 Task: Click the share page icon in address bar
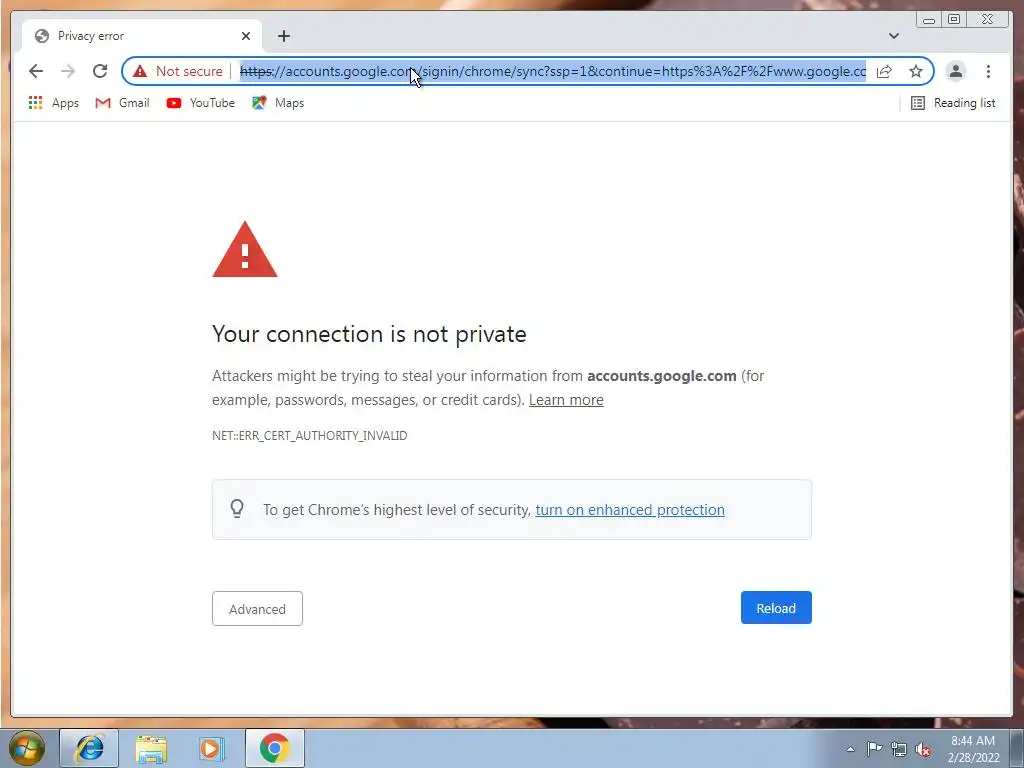(x=884, y=71)
